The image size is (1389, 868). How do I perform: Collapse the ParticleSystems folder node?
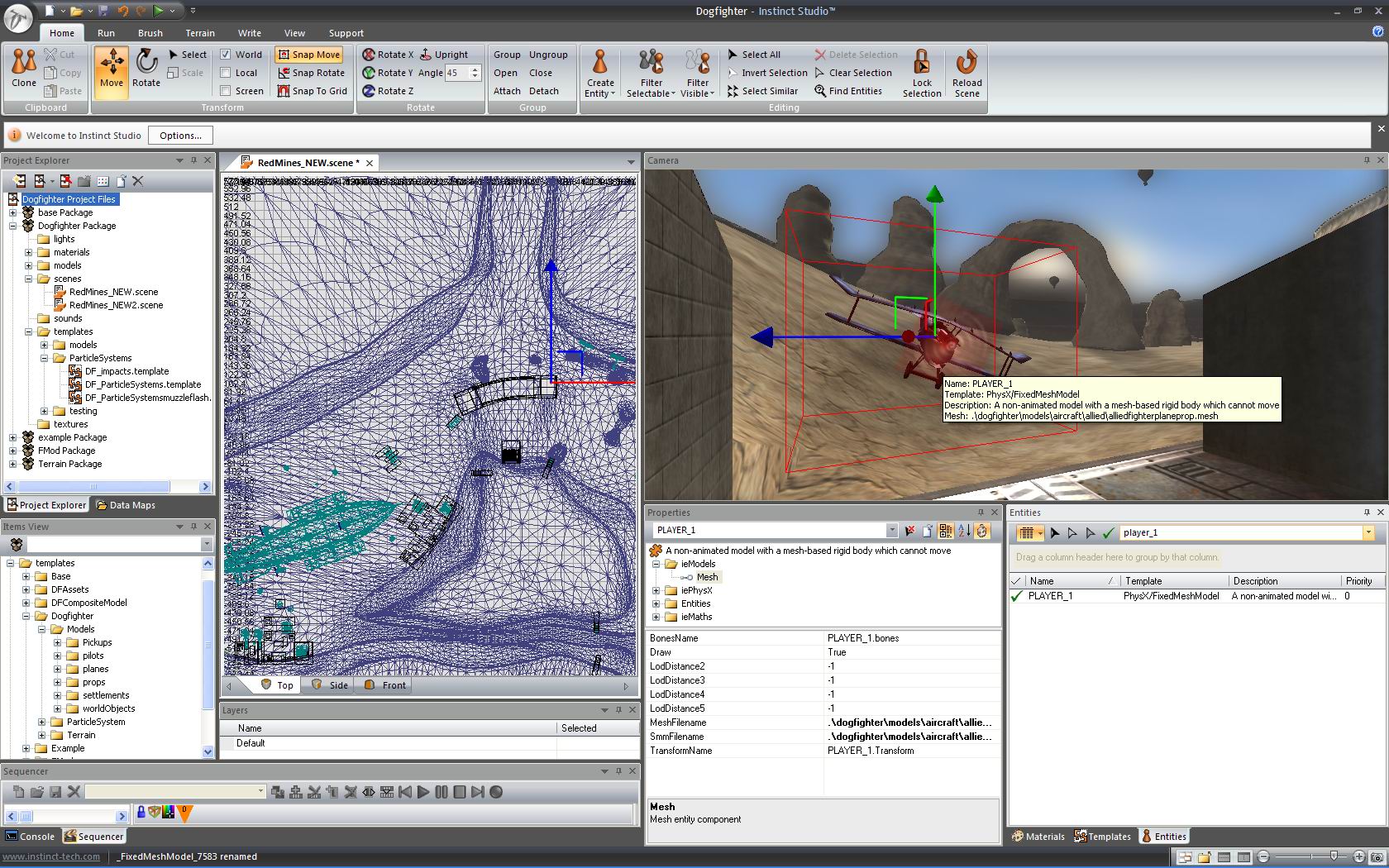pos(44,358)
